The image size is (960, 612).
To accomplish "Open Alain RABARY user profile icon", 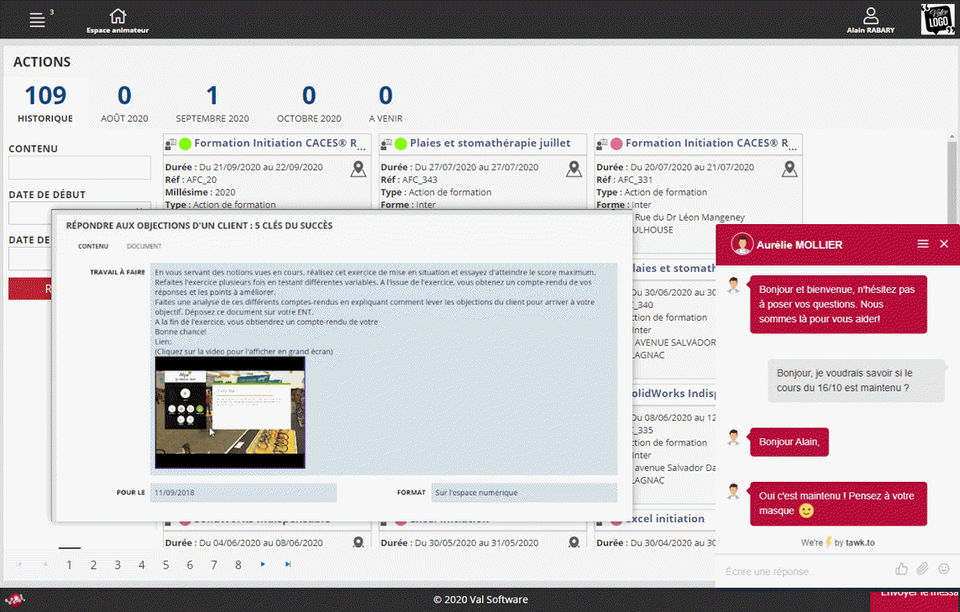I will tap(871, 16).
